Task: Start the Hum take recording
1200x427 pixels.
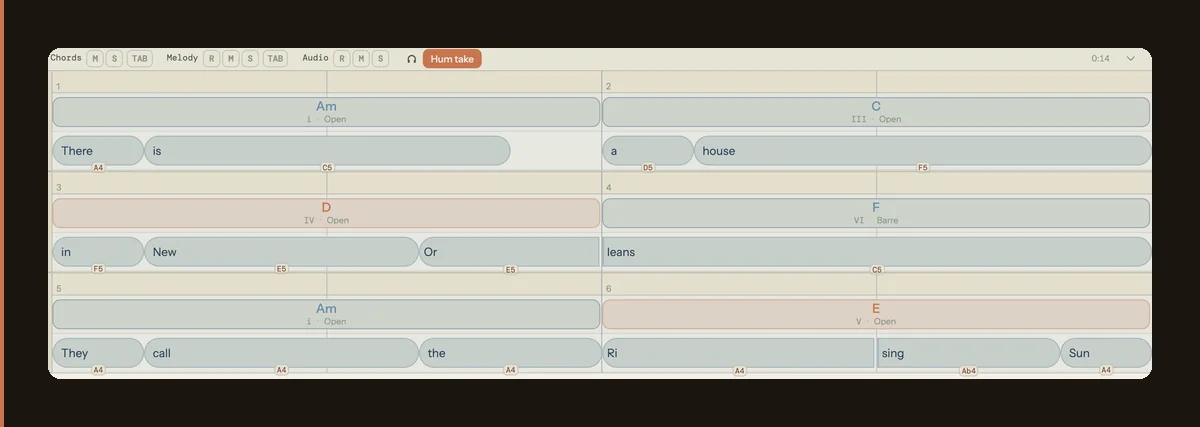Action: [x=452, y=59]
